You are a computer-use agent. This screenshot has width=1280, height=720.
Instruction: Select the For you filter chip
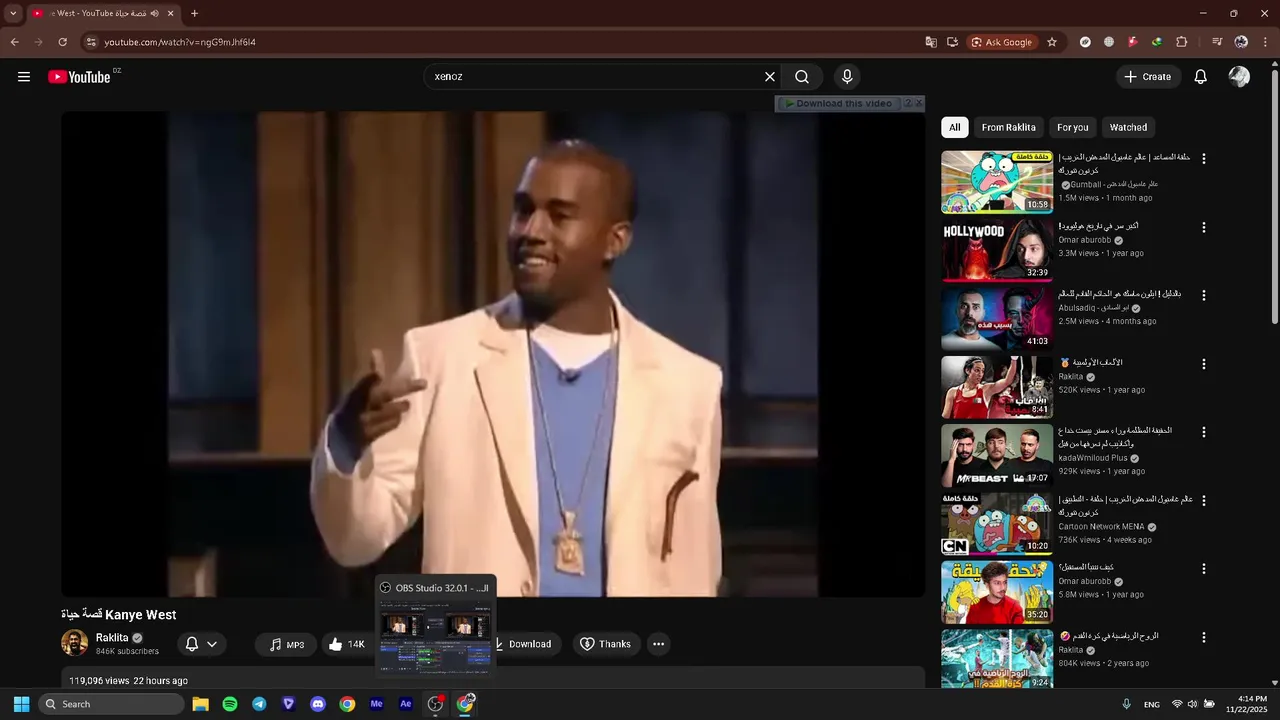click(1073, 127)
